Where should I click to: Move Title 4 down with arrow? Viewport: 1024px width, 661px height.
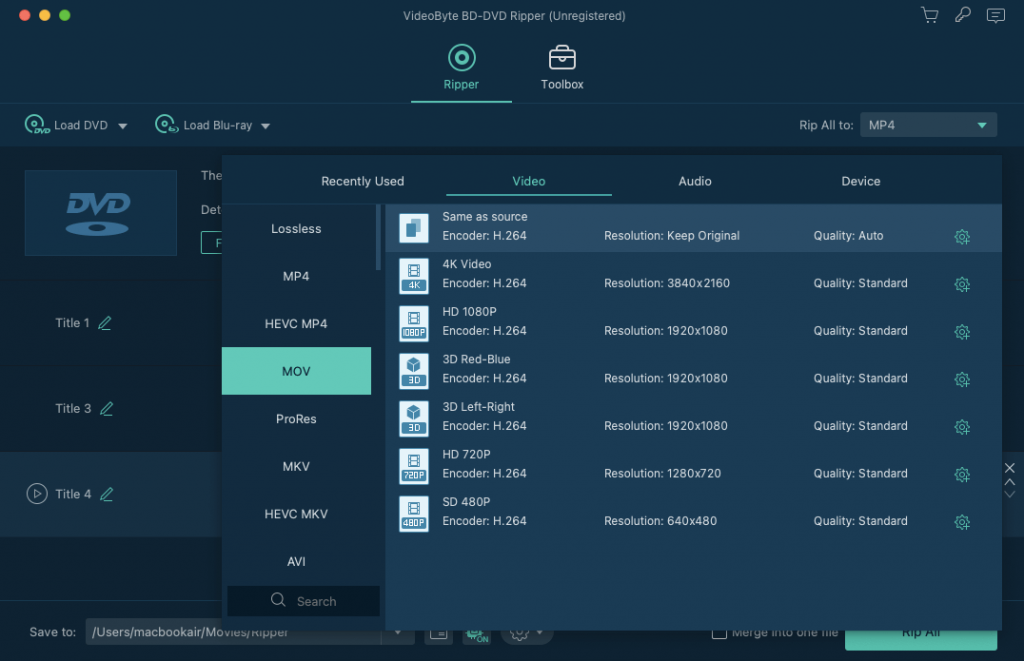1010,494
